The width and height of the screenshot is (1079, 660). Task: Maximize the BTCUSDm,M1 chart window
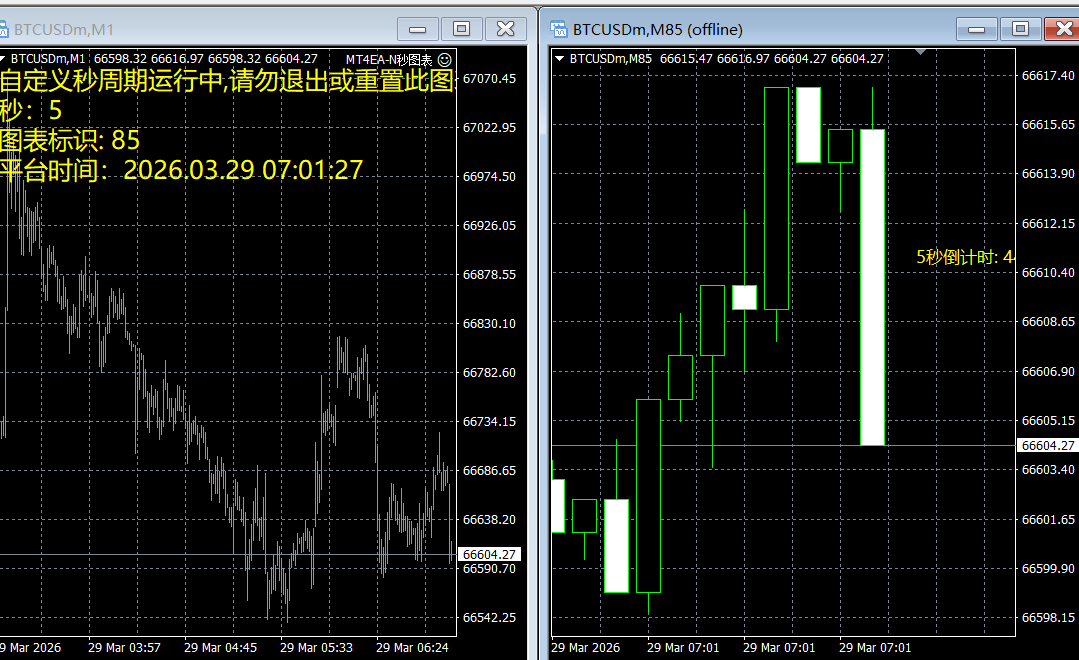462,29
